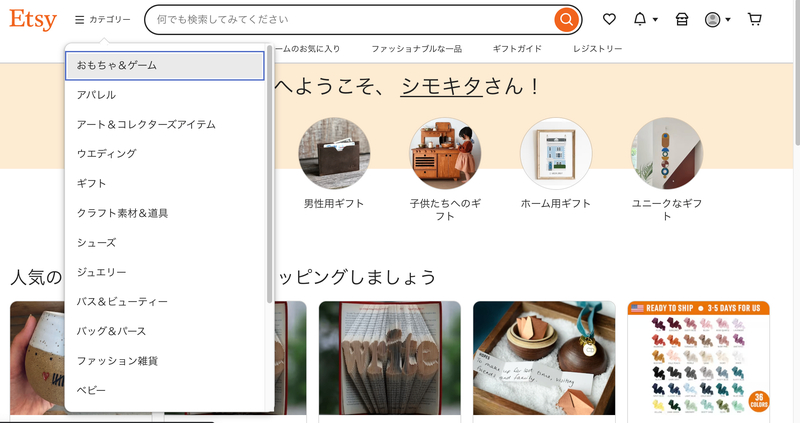This screenshot has width=800, height=423.
Task: Open the account profile avatar
Action: click(x=712, y=19)
